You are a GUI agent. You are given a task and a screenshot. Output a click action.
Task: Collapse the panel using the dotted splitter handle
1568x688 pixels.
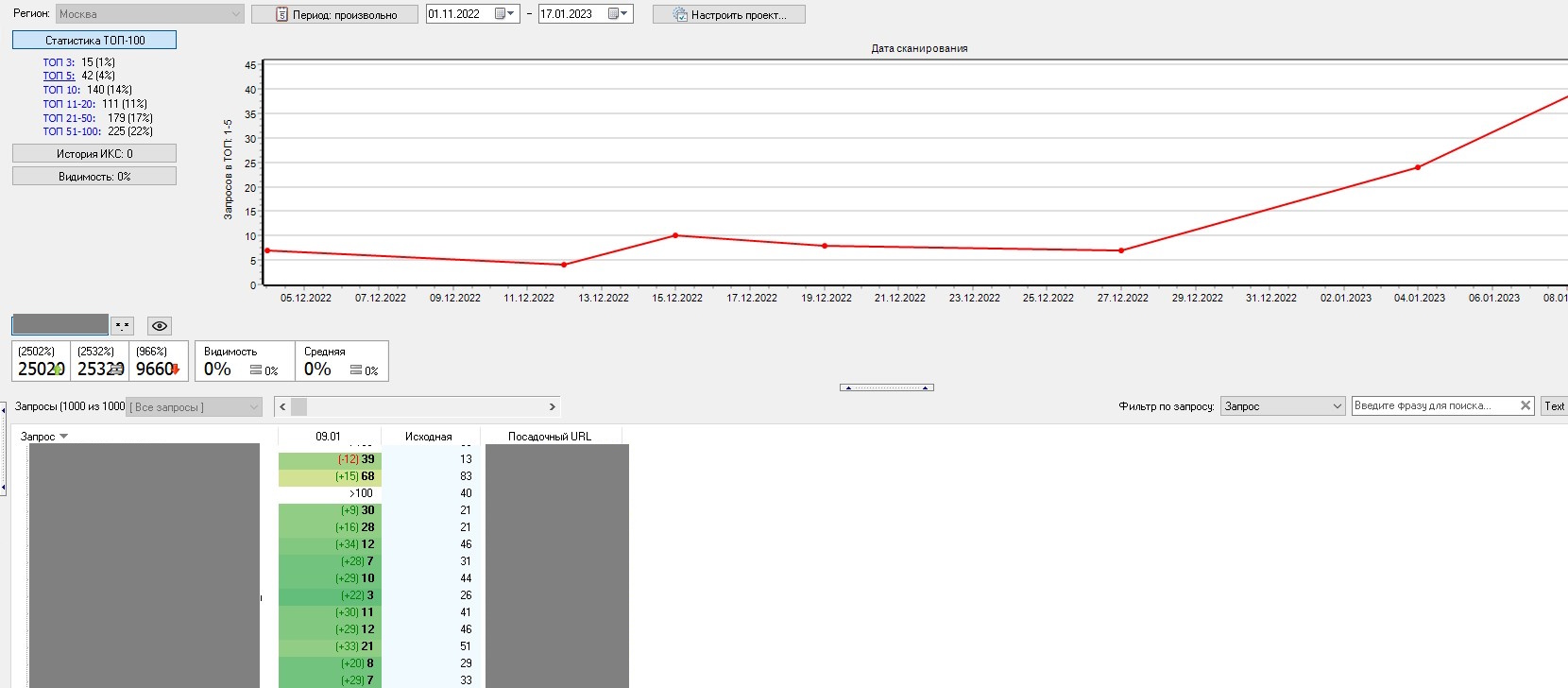[887, 387]
